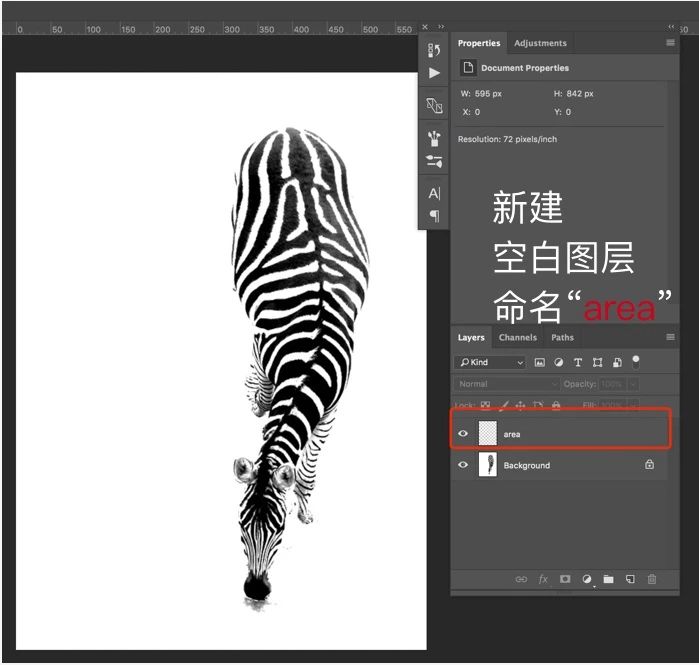Viewport: 699px width, 665px height.
Task: Switch to the Paths tab
Action: (563, 338)
